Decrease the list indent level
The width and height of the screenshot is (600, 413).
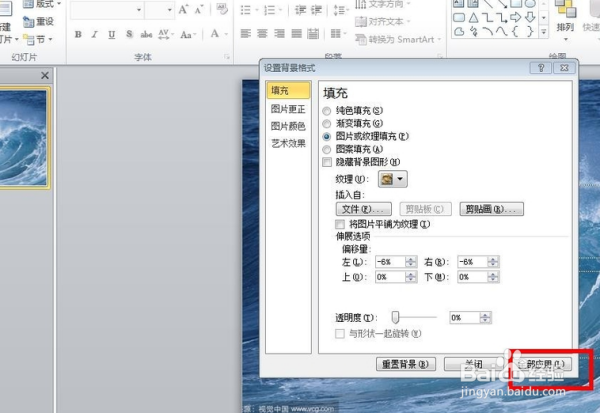tap(300, 10)
